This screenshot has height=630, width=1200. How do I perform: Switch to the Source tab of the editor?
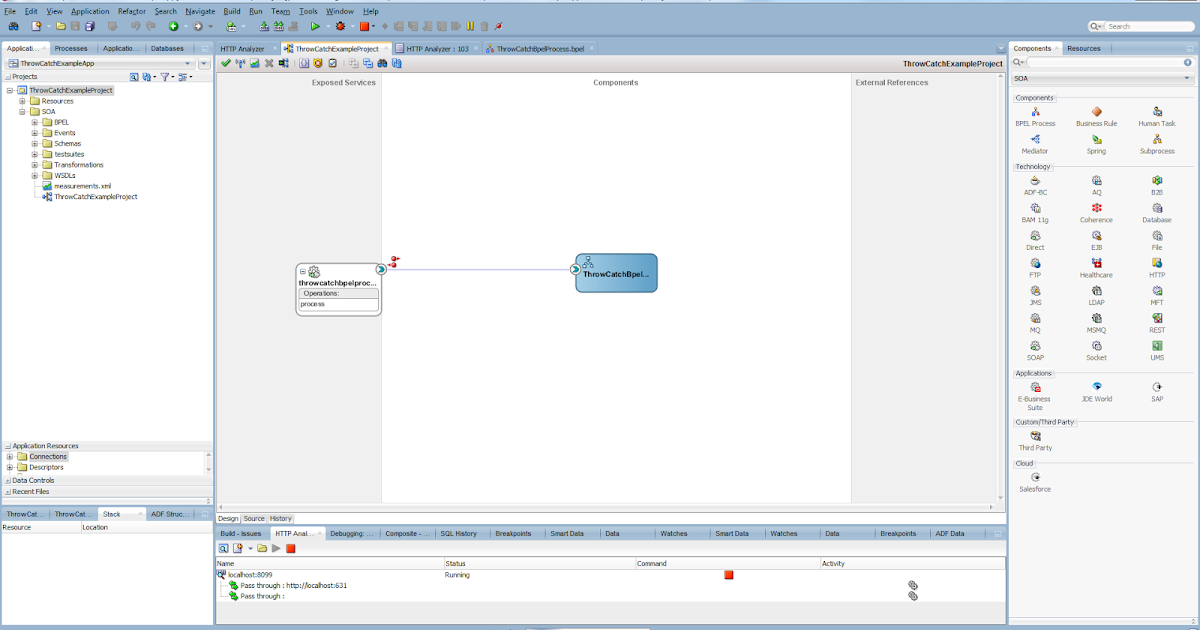point(254,518)
